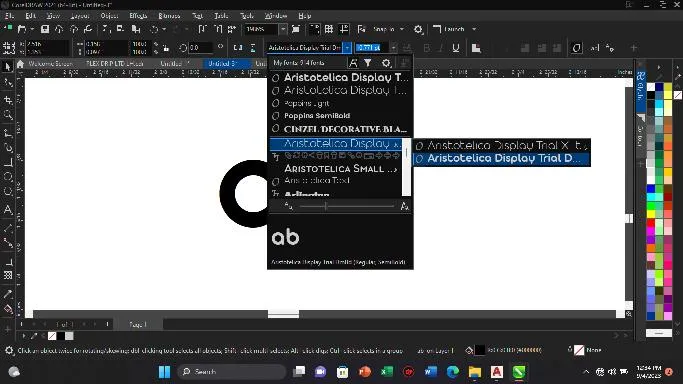Open File Explorer from the taskbar
The image size is (683, 384).
(x=475, y=372)
